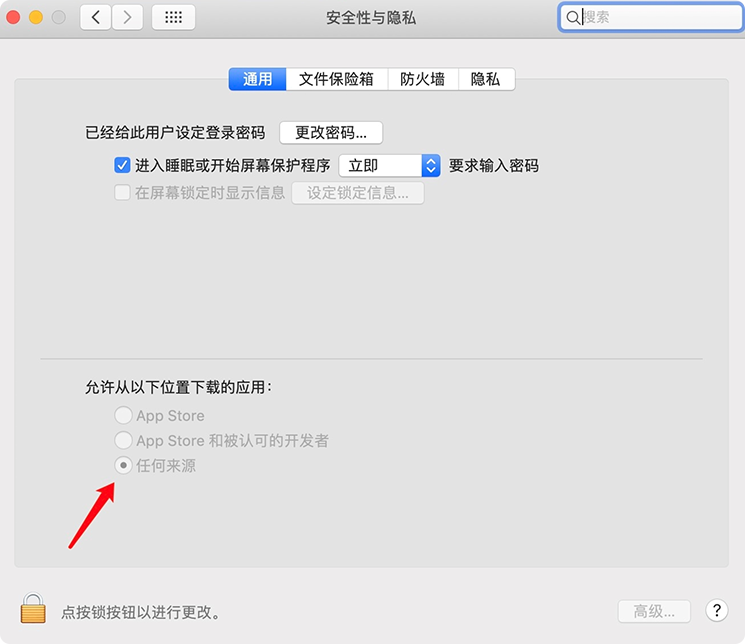
Task: Click the yellow minimize window button
Action: pyautogui.click(x=36, y=18)
